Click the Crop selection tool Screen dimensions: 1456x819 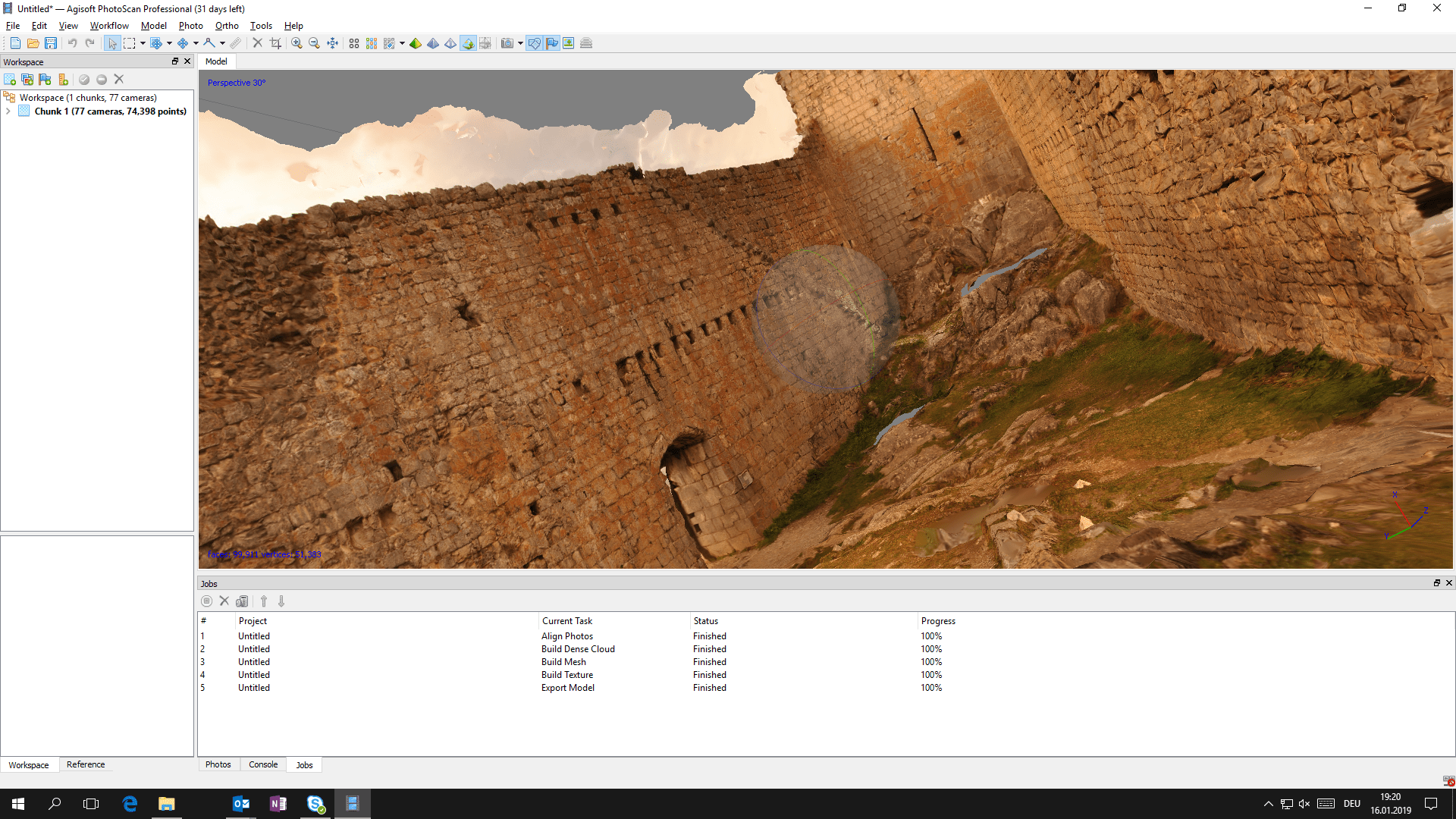point(275,43)
